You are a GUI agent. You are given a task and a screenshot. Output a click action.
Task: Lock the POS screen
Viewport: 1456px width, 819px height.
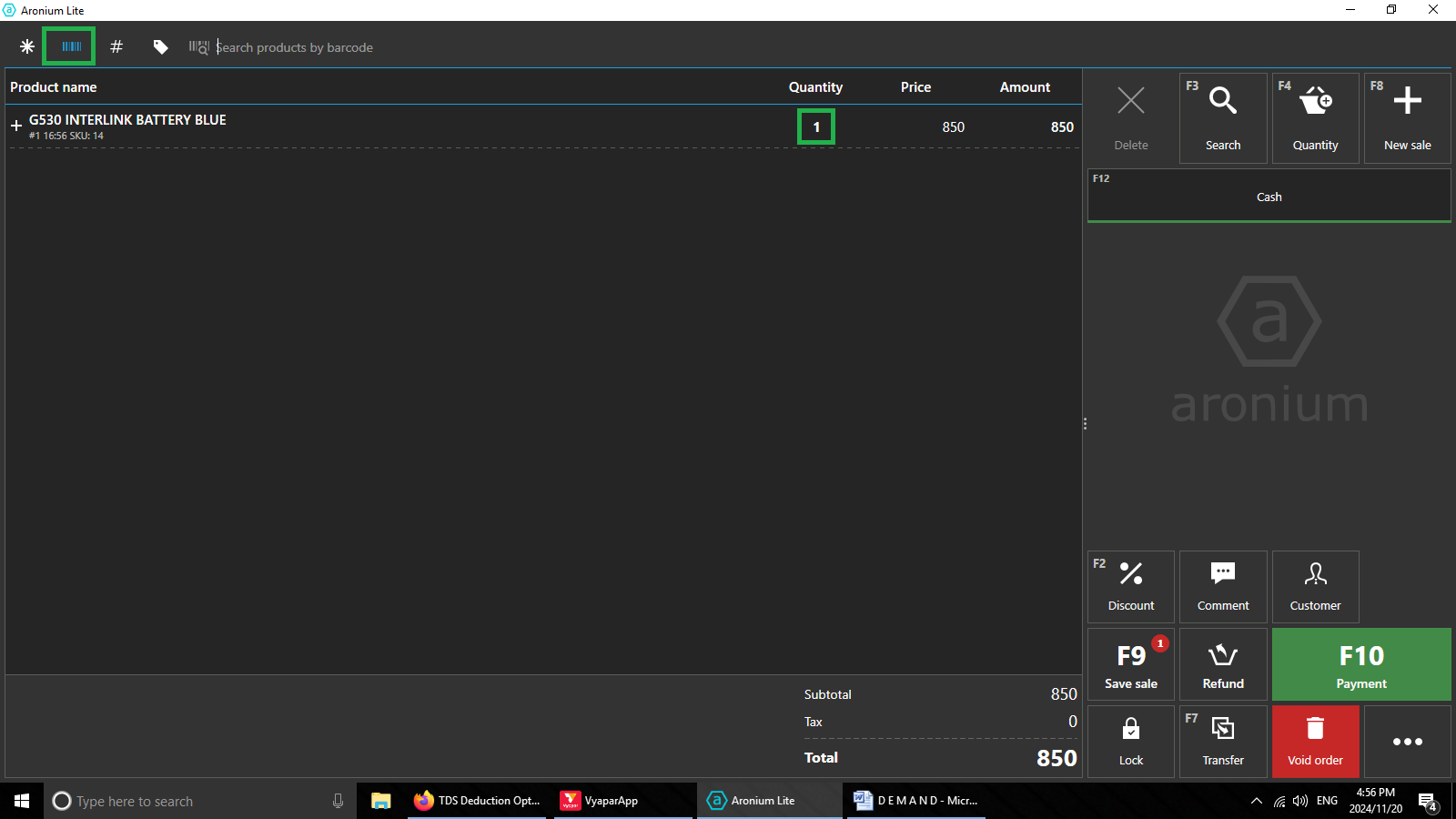click(x=1130, y=742)
